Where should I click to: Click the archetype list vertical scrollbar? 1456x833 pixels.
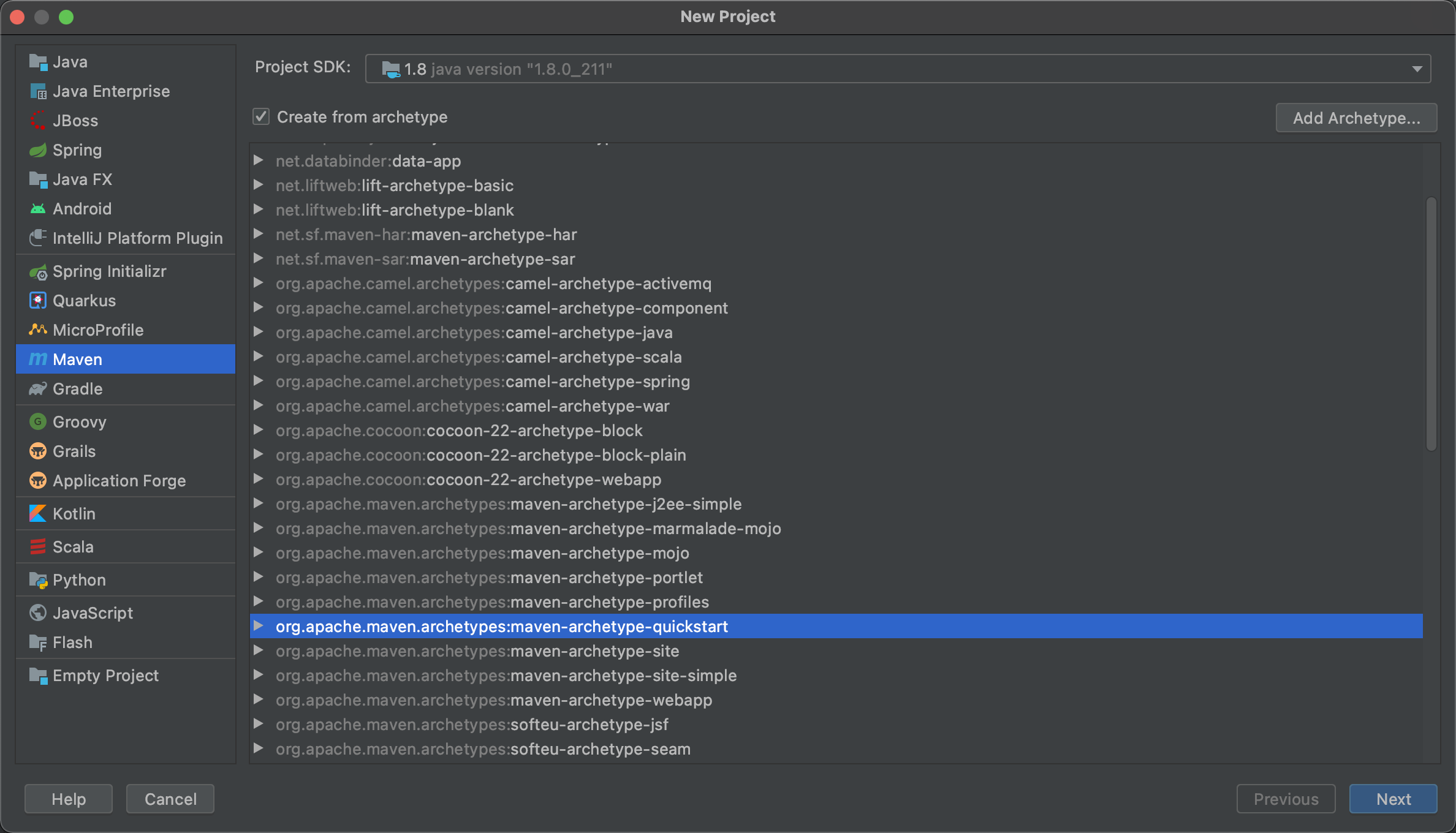coord(1431,323)
